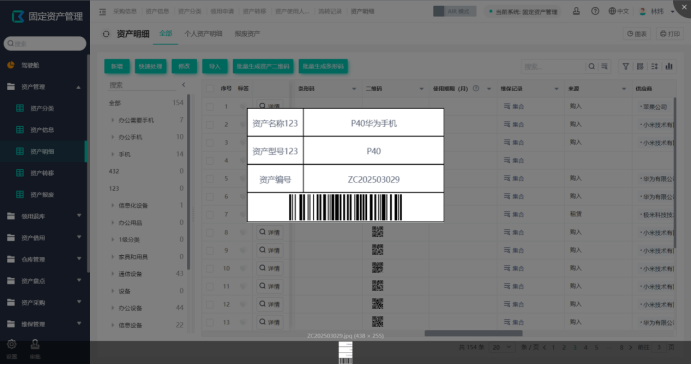The width and height of the screenshot is (692, 365).
Task: Open the settings gear at sidebar bottom
Action: point(11,344)
